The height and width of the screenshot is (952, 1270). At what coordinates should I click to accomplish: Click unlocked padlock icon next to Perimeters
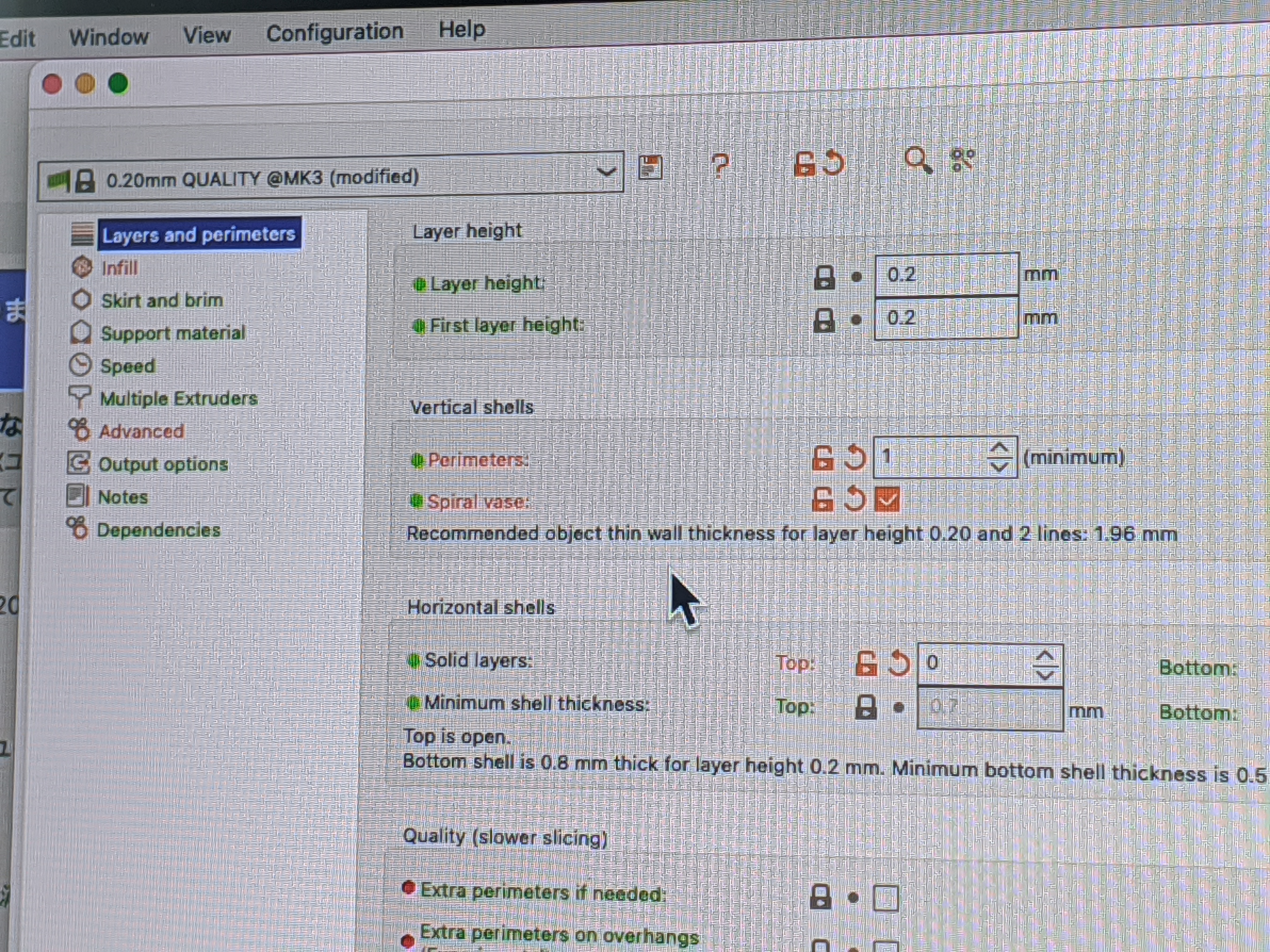822,458
